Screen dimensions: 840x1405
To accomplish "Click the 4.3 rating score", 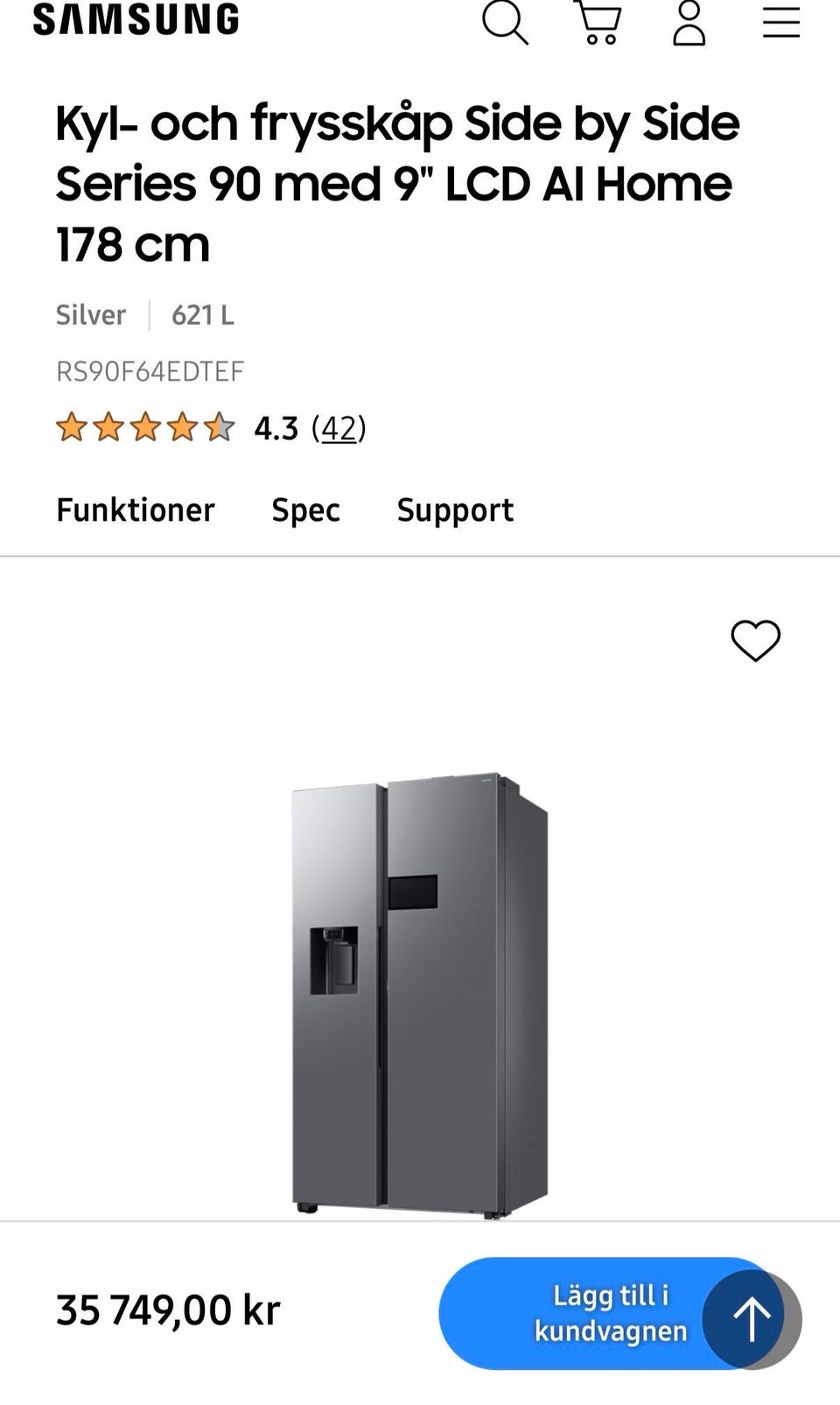I will [x=276, y=428].
